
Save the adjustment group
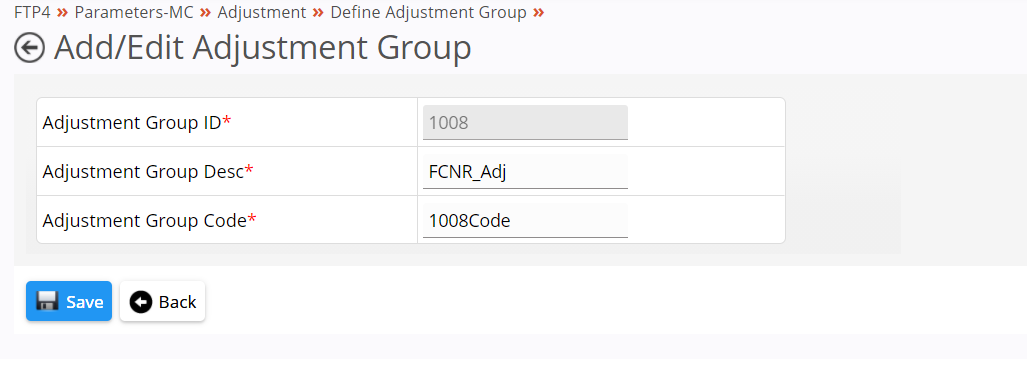(x=69, y=301)
